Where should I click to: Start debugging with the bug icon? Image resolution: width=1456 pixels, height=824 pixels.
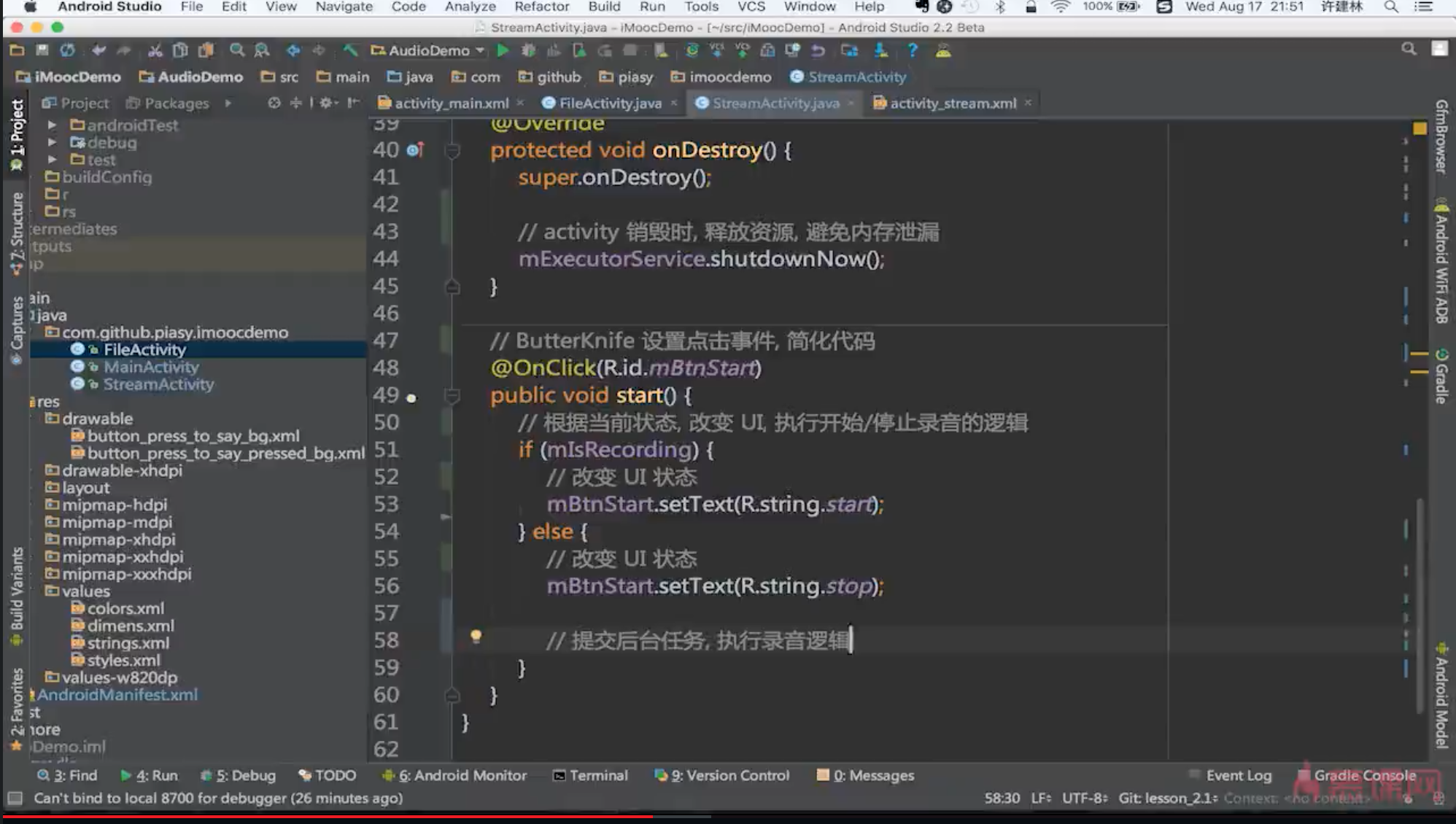[528, 50]
